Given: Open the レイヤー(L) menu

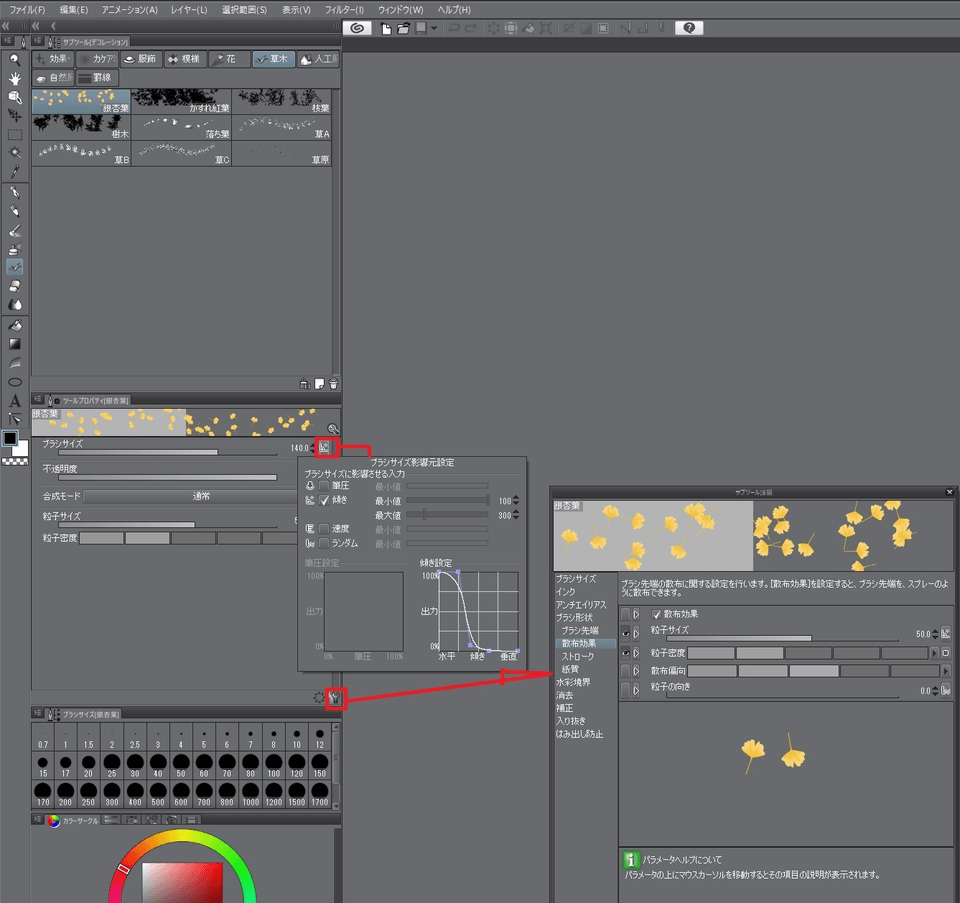Looking at the screenshot, I should coord(189,10).
